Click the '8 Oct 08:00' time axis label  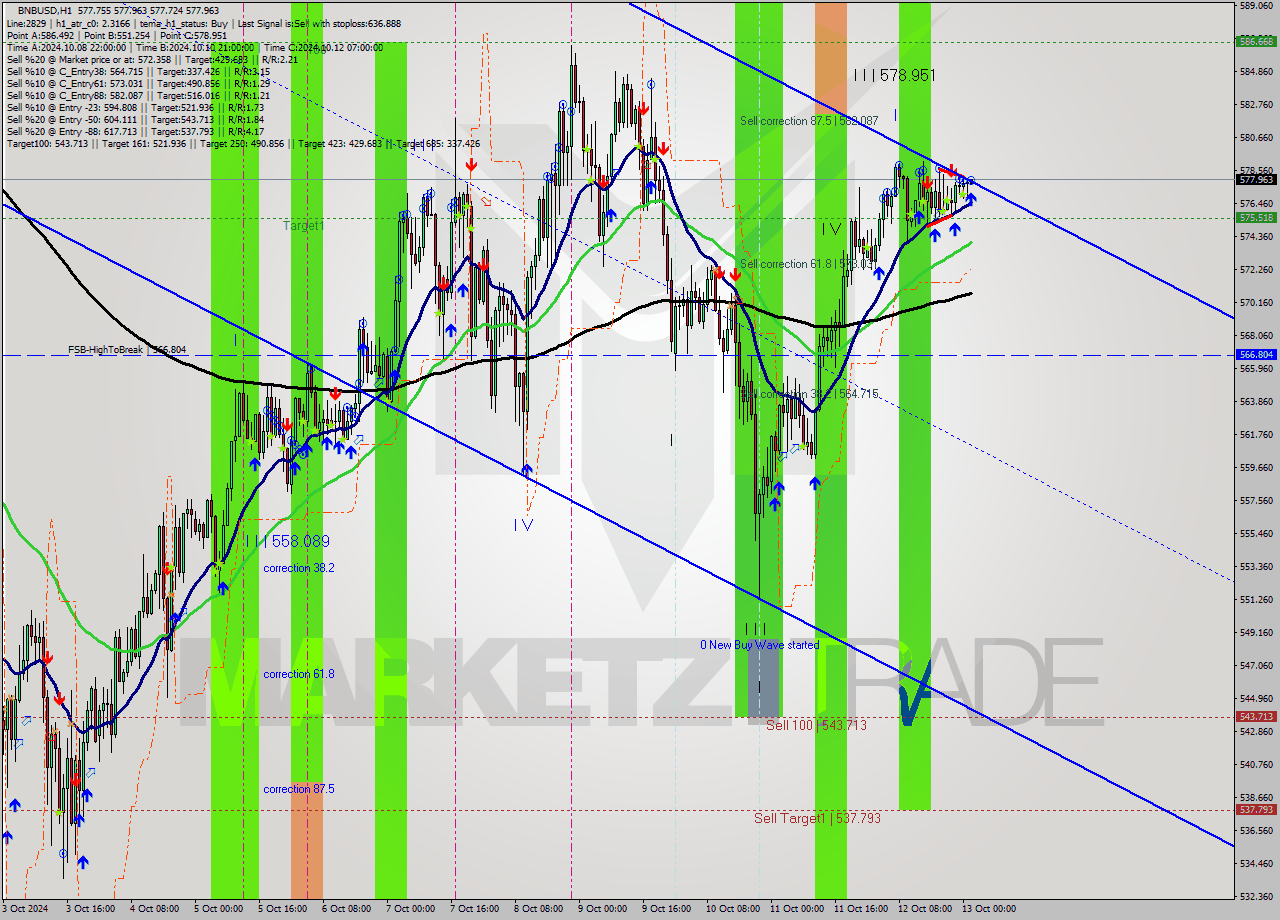coord(539,909)
